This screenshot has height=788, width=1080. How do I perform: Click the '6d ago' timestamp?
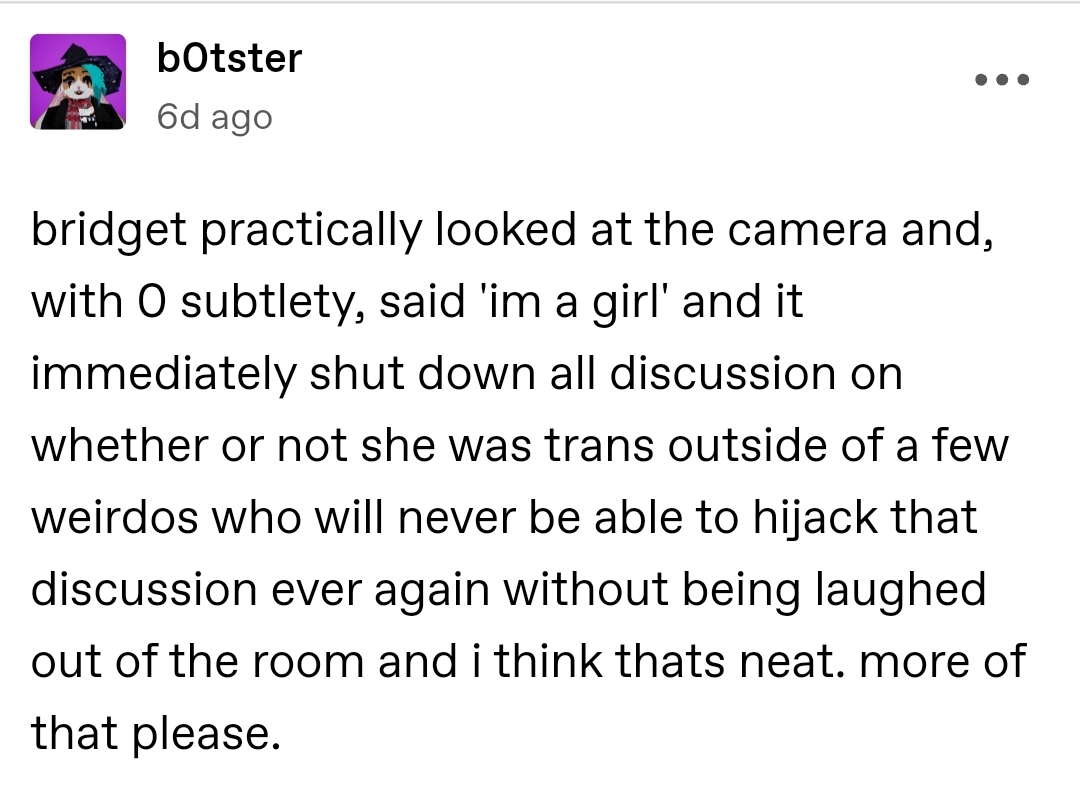(x=214, y=117)
